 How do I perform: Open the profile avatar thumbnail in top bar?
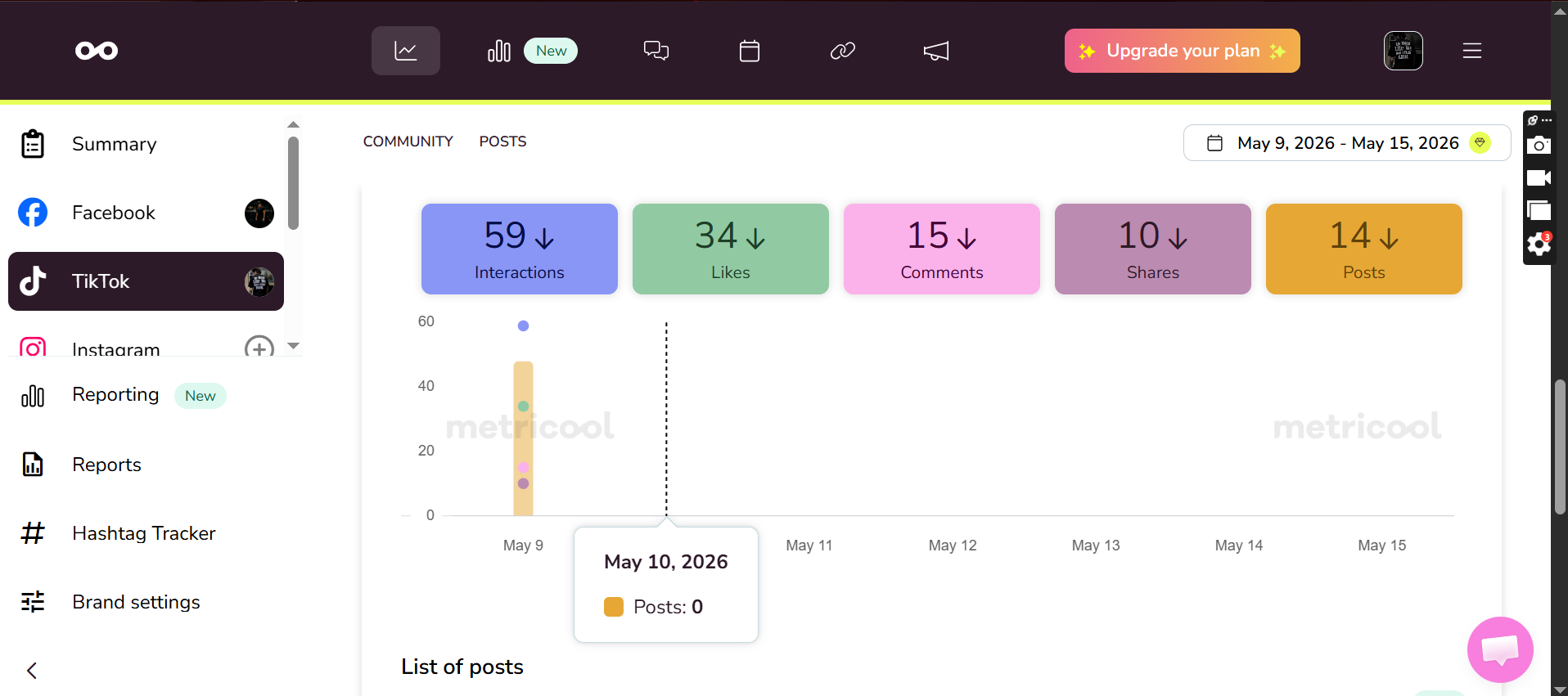click(1404, 51)
